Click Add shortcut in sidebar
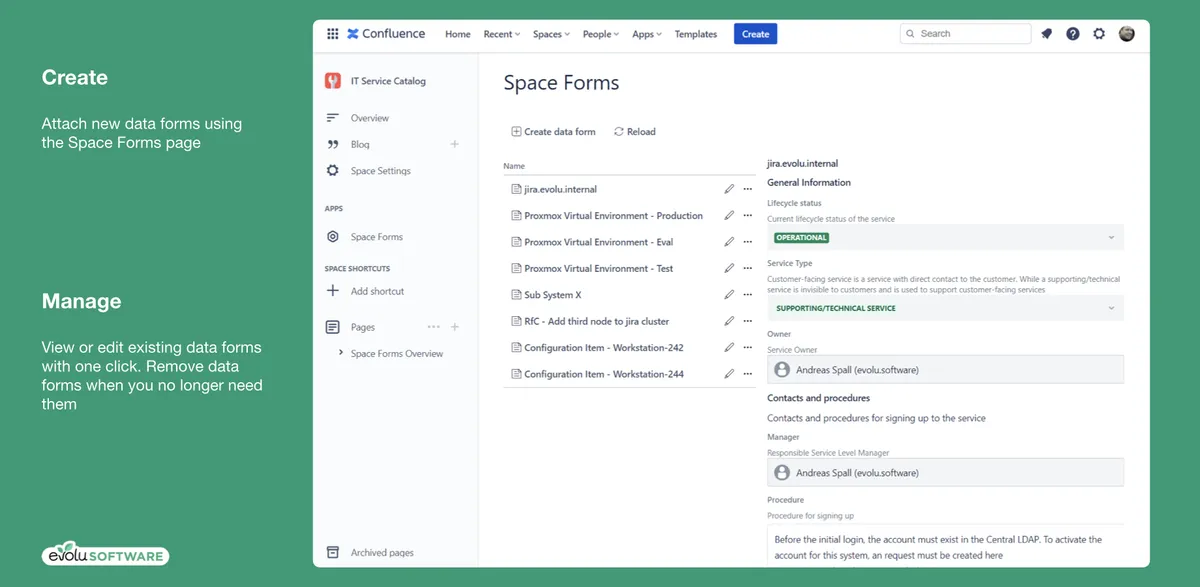 377,291
